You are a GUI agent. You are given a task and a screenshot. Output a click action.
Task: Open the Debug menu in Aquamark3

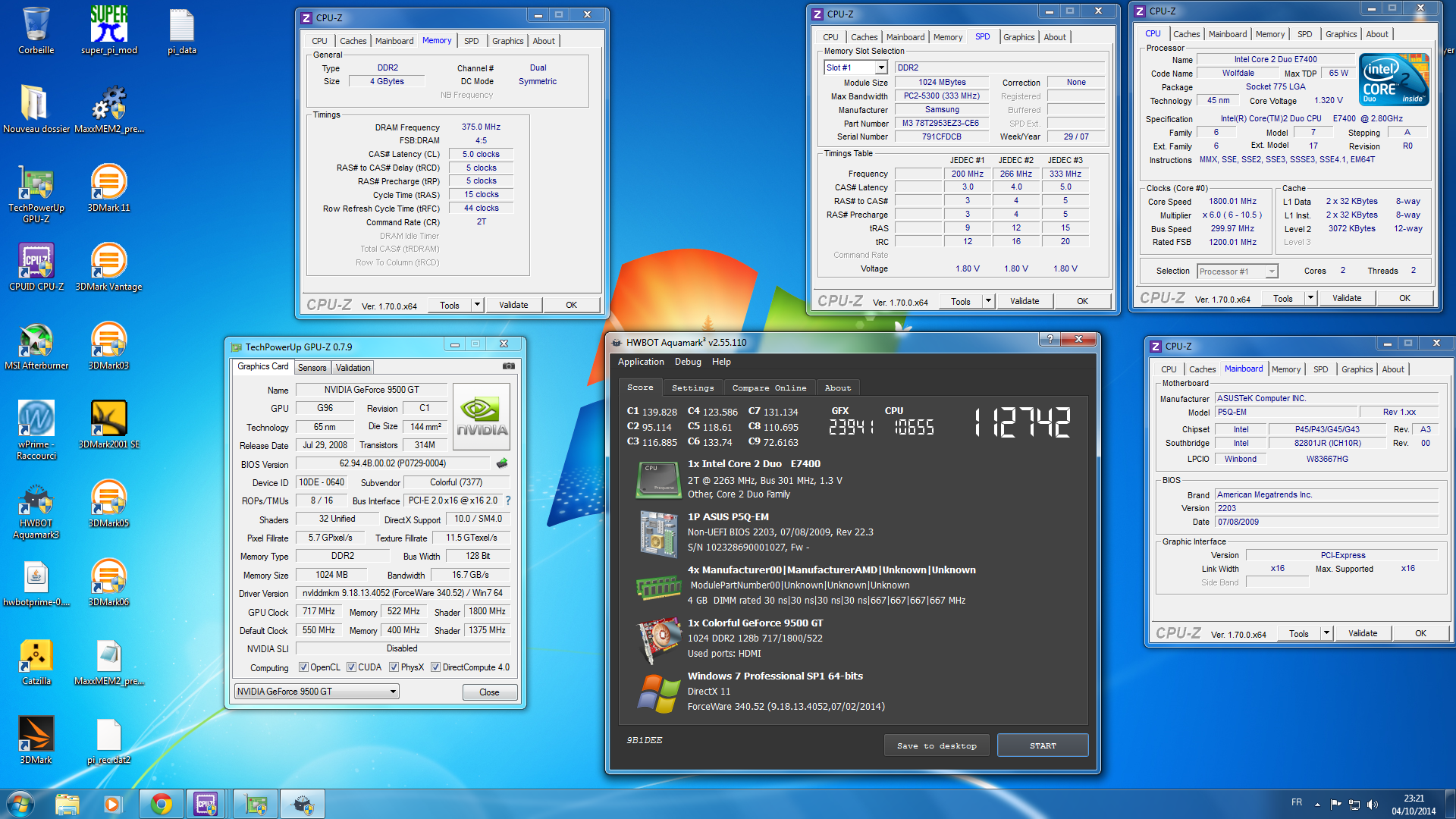point(688,362)
